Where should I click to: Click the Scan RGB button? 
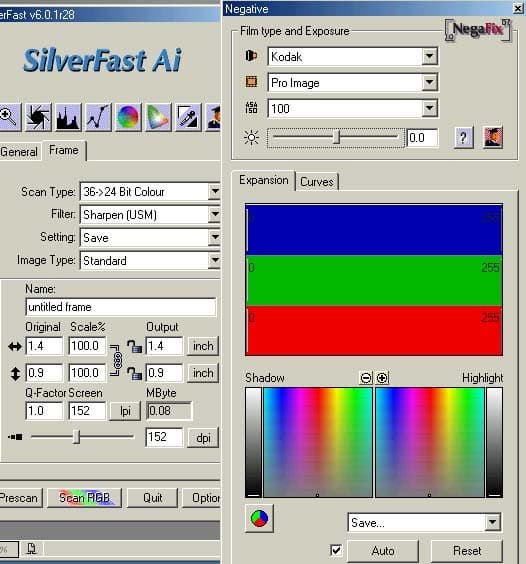click(x=84, y=498)
